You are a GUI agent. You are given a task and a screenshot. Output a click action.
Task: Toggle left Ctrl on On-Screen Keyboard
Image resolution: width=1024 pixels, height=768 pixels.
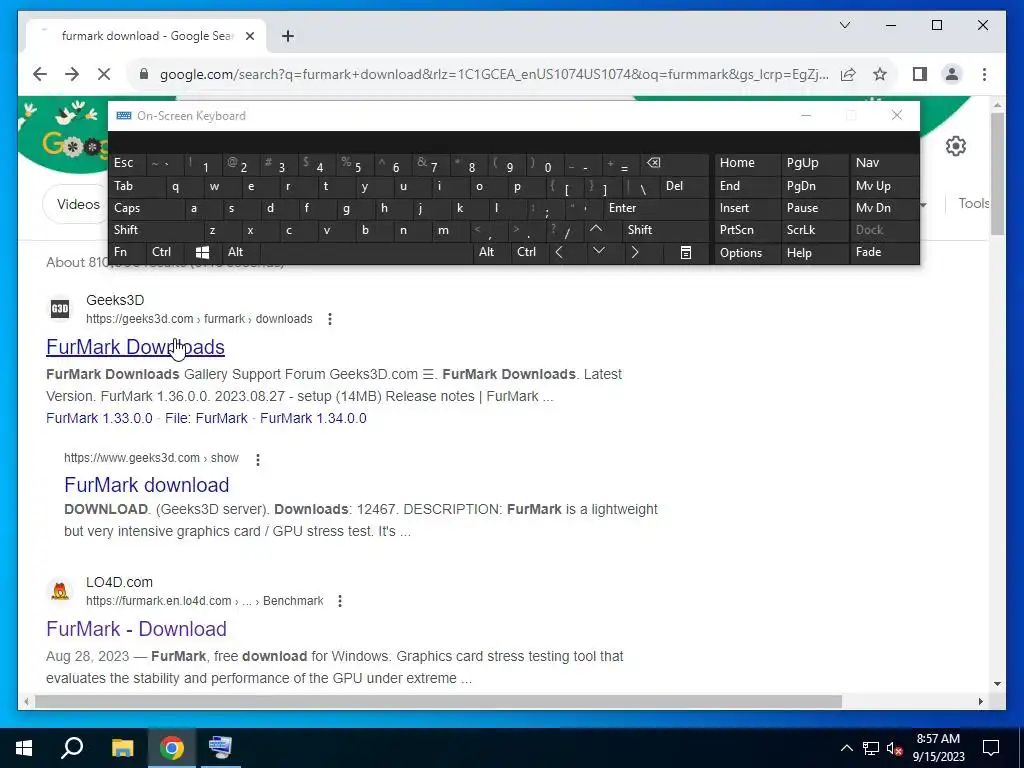pyautogui.click(x=165, y=252)
